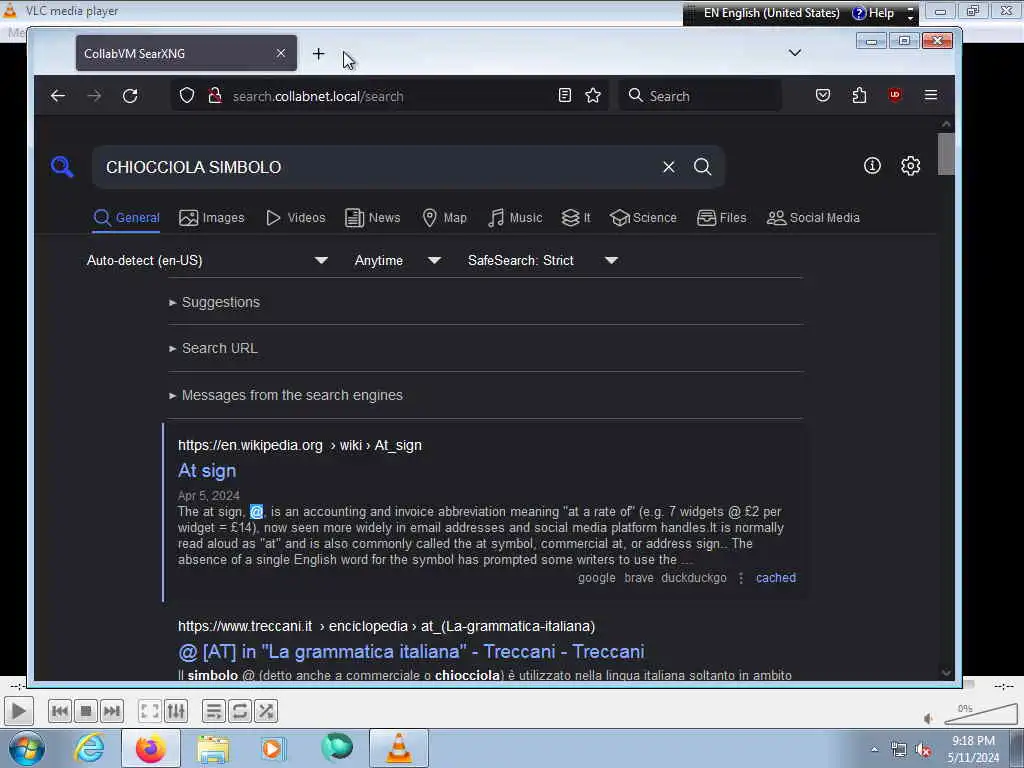The image size is (1024, 768).
Task: Toggle VLC fullscreen button
Action: [150, 711]
